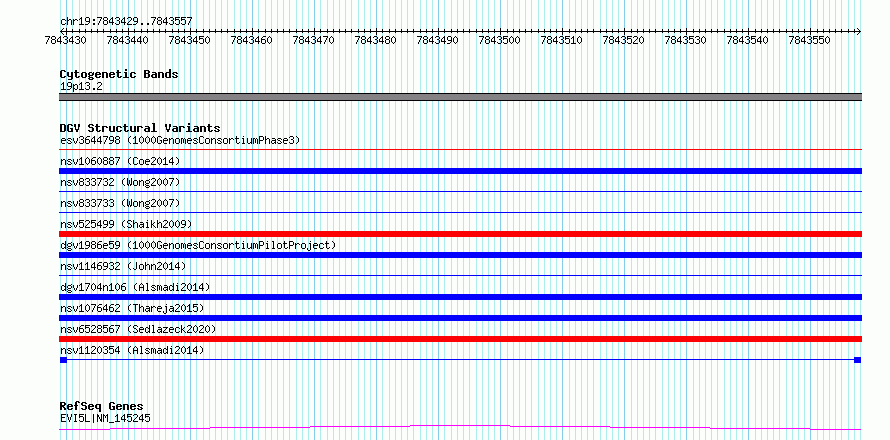The image size is (890, 440).
Task: Open variant nsv833733 (Wong2007) label
Action: pyautogui.click(x=120, y=203)
